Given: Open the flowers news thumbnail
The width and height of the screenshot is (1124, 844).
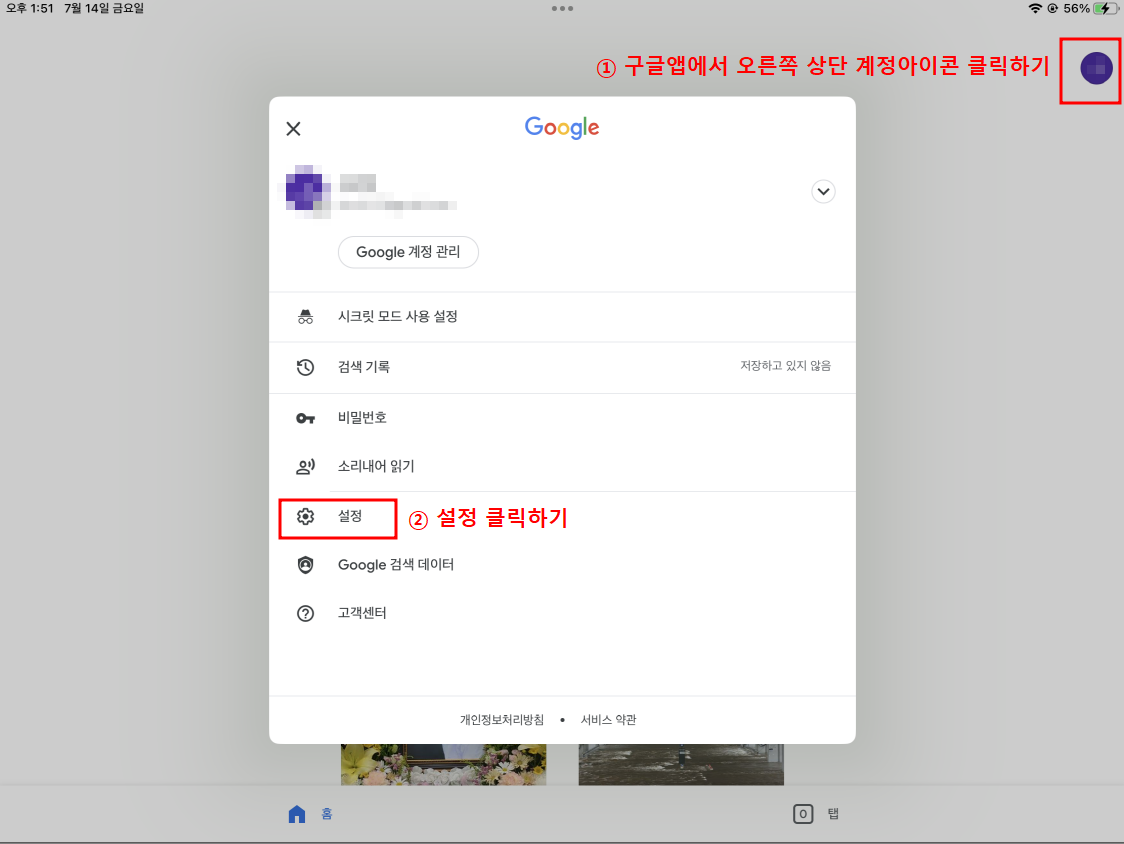Looking at the screenshot, I should pos(444,764).
